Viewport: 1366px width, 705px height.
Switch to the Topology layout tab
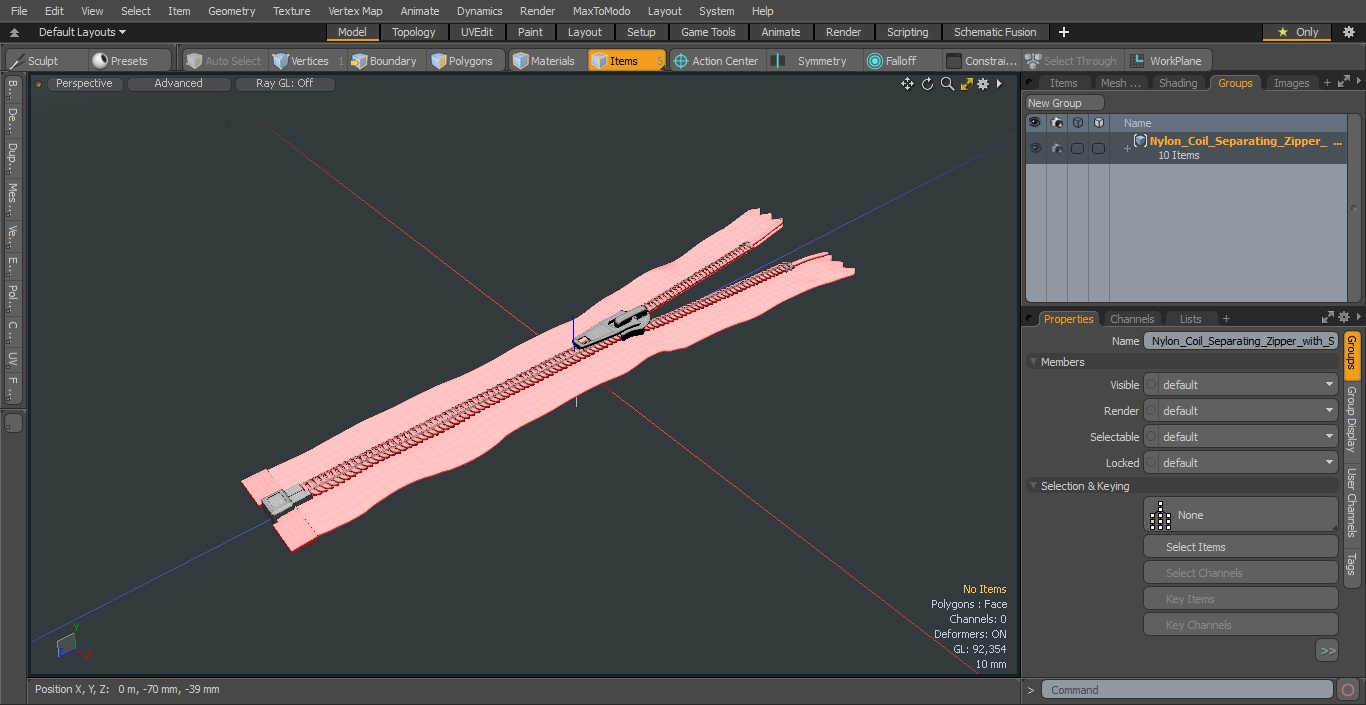click(413, 32)
